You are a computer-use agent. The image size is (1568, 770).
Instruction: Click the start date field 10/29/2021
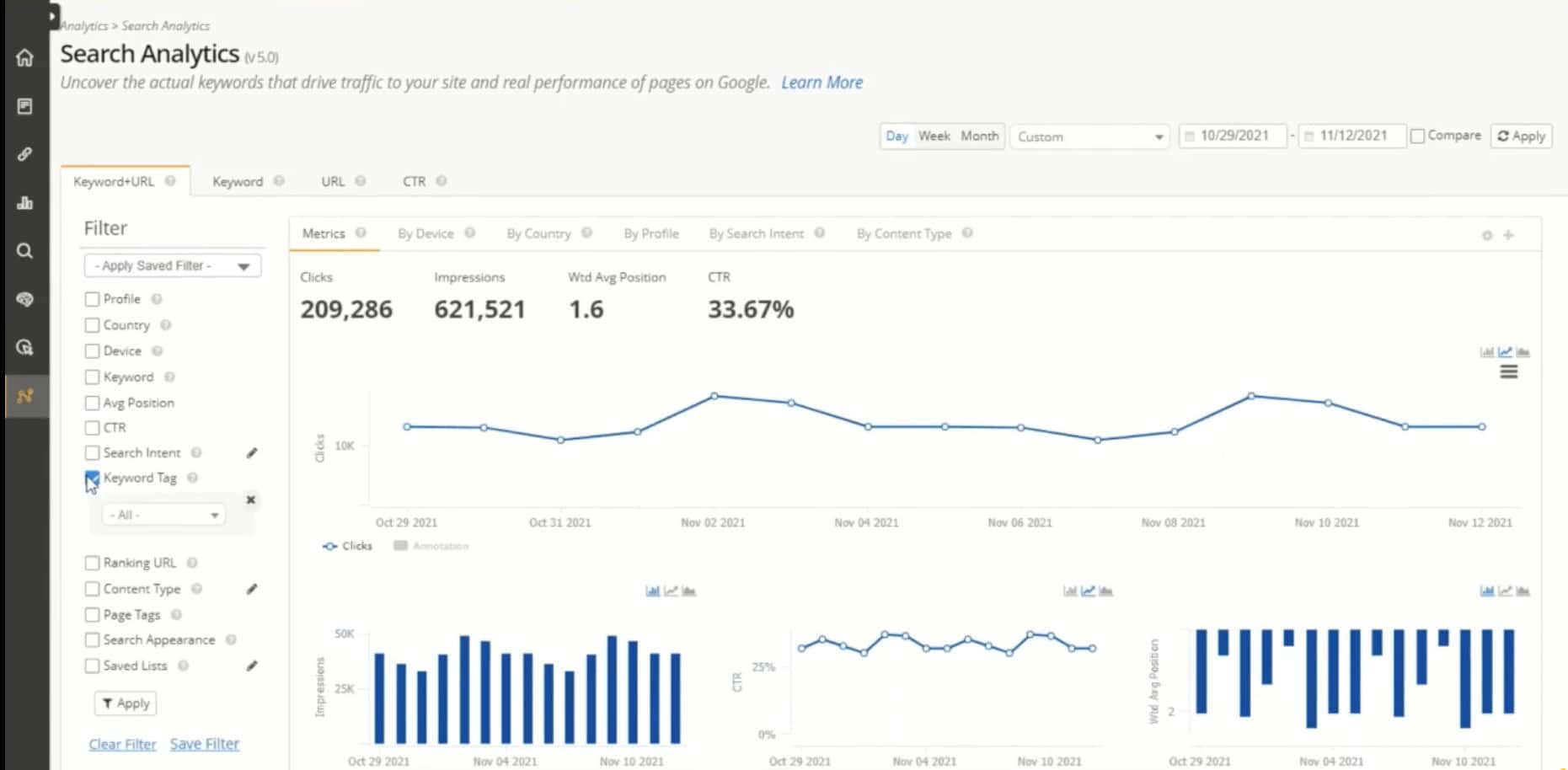point(1233,136)
